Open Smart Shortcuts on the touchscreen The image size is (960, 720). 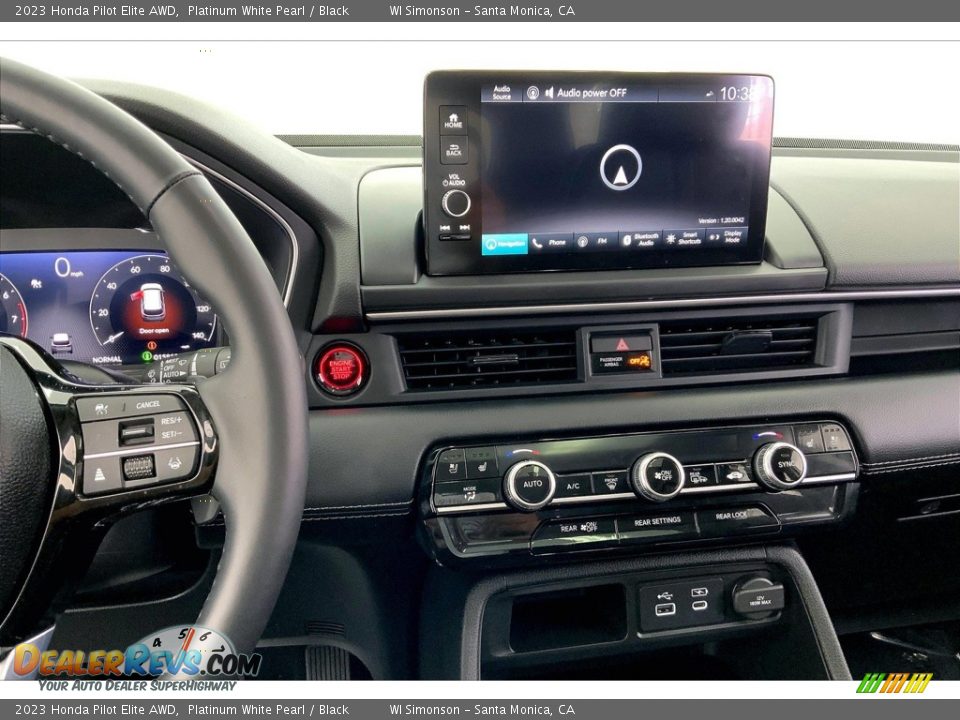pyautogui.click(x=684, y=238)
